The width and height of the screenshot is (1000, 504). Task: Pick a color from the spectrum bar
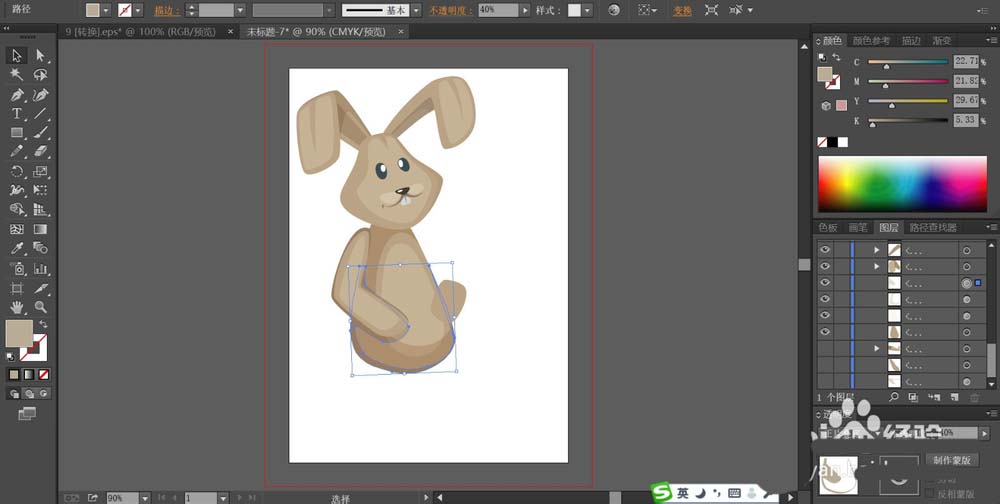point(902,184)
